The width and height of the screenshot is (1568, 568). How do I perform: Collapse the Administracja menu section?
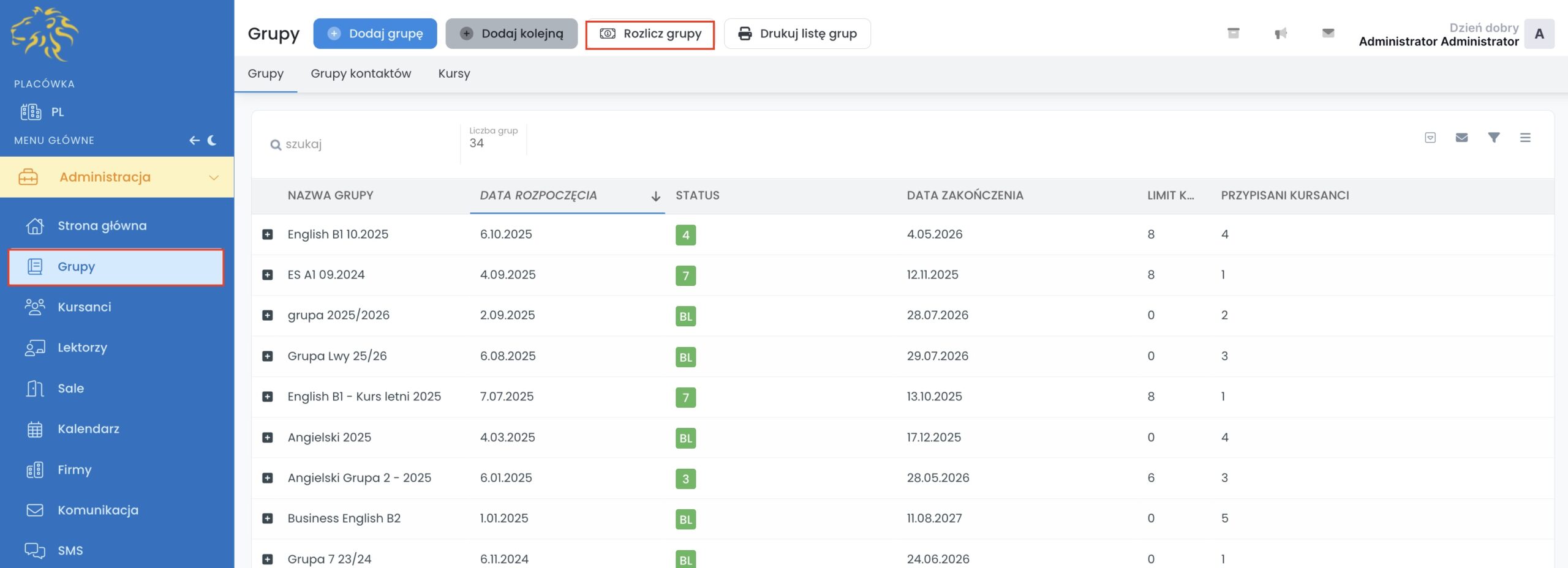coord(214,177)
